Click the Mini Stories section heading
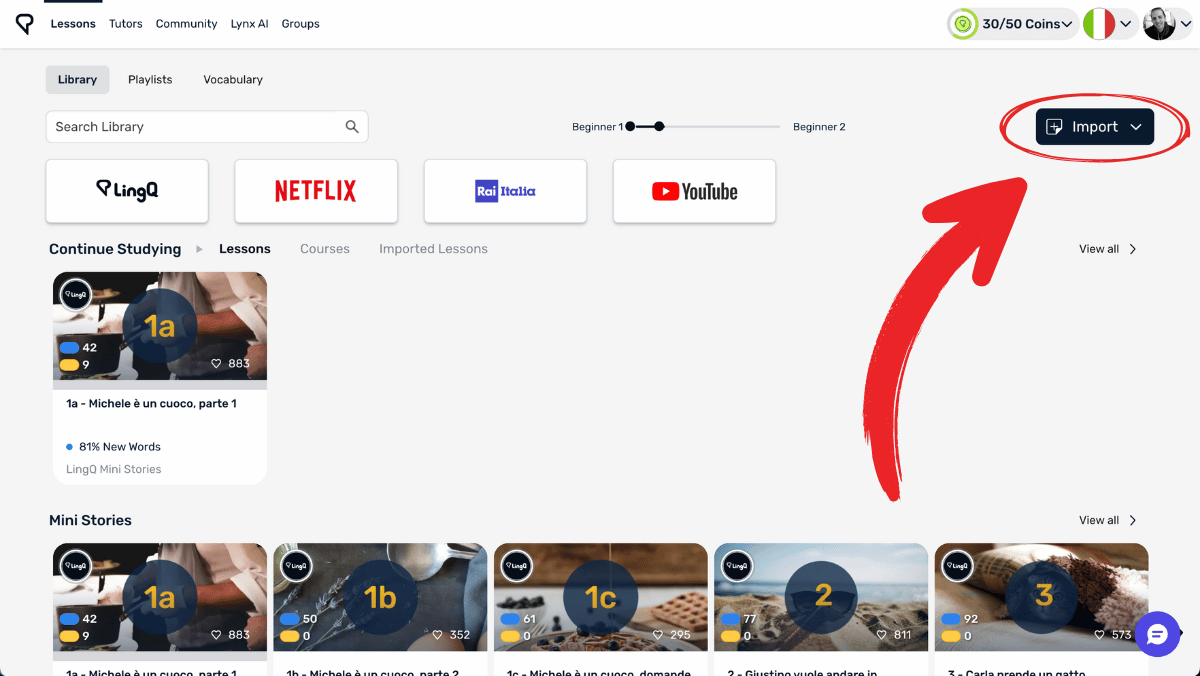This screenshot has width=1200, height=676. coord(90,520)
